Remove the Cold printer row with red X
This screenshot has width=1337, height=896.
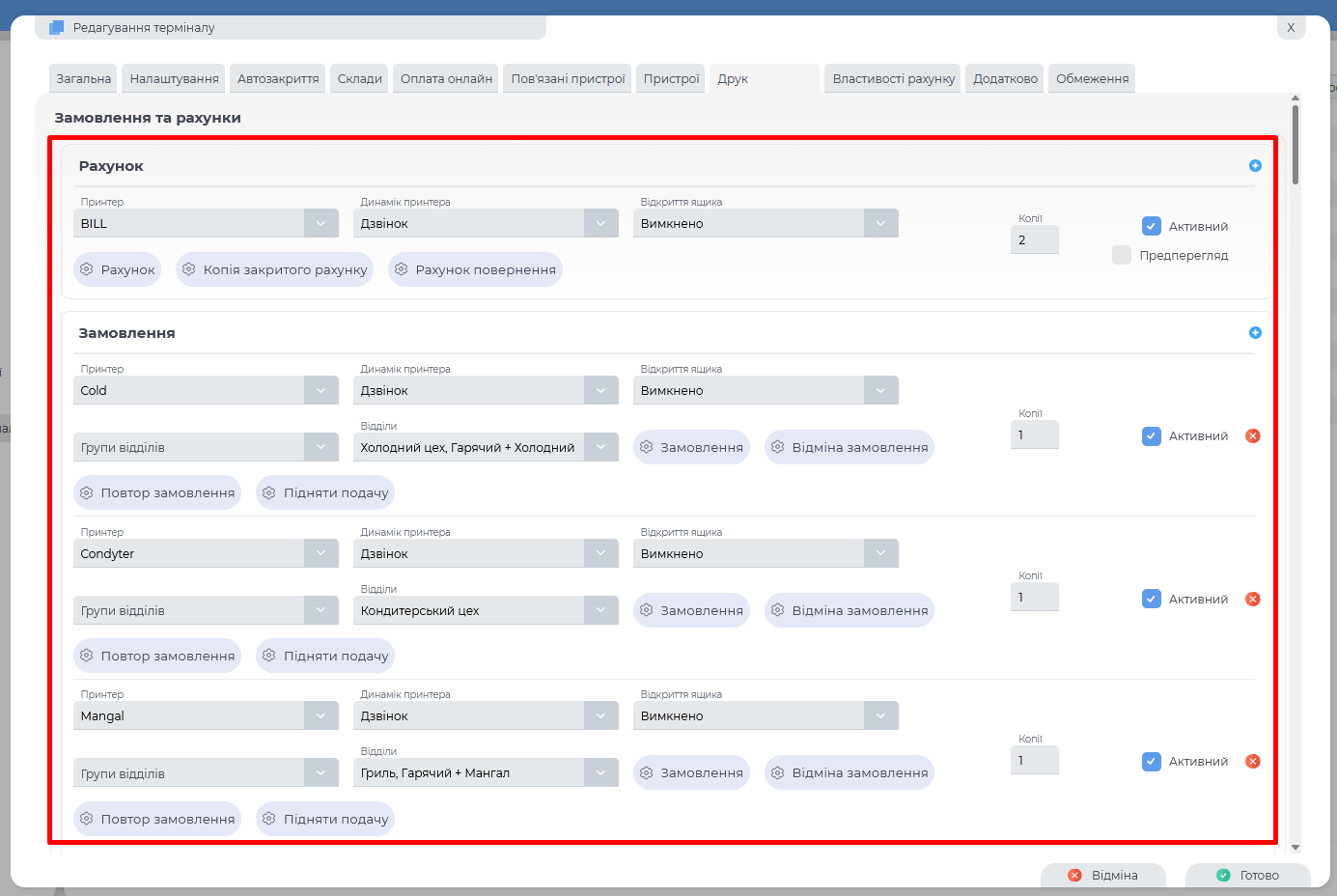[1253, 436]
